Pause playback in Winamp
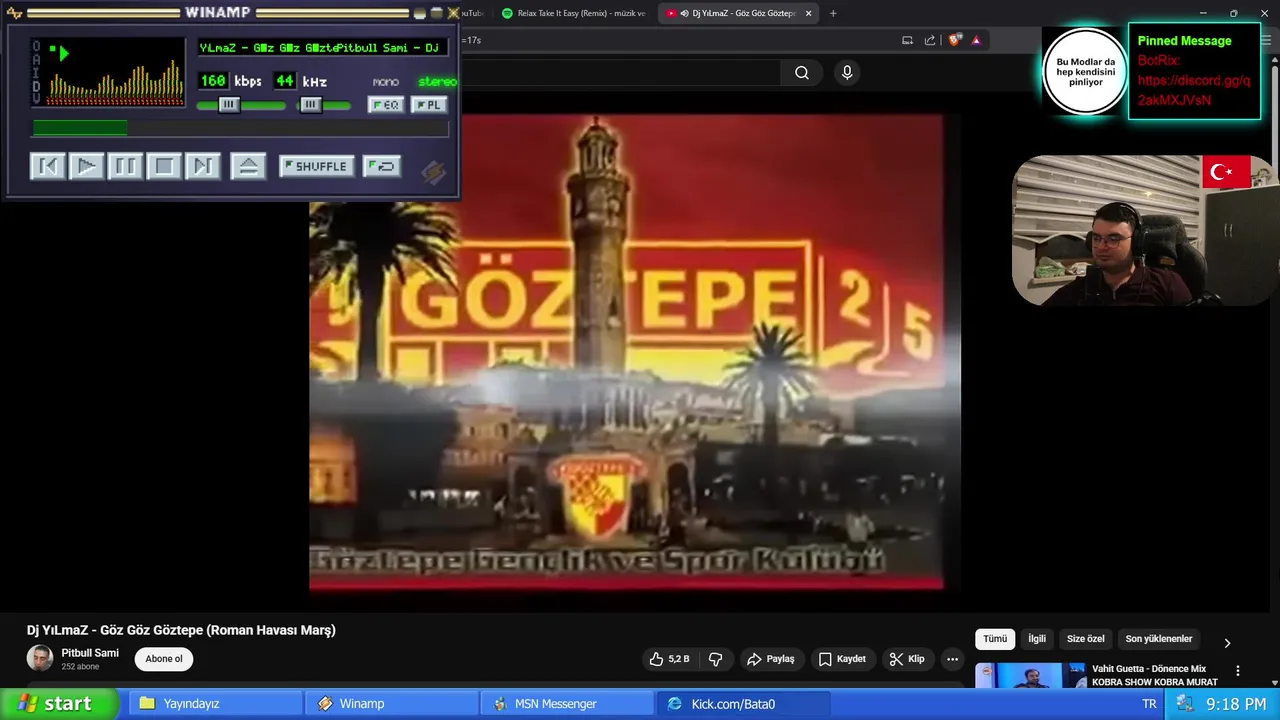The height and width of the screenshot is (720, 1280). coord(125,166)
